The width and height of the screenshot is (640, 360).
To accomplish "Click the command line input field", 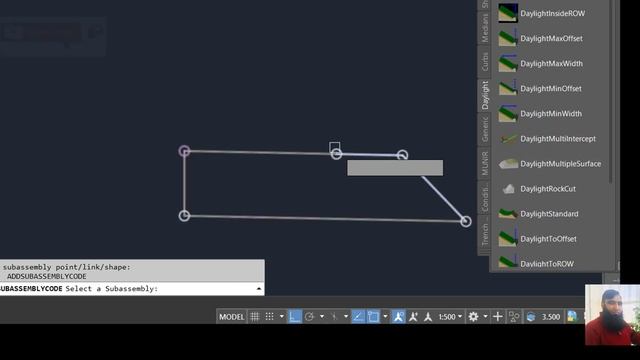I will (x=132, y=289).
